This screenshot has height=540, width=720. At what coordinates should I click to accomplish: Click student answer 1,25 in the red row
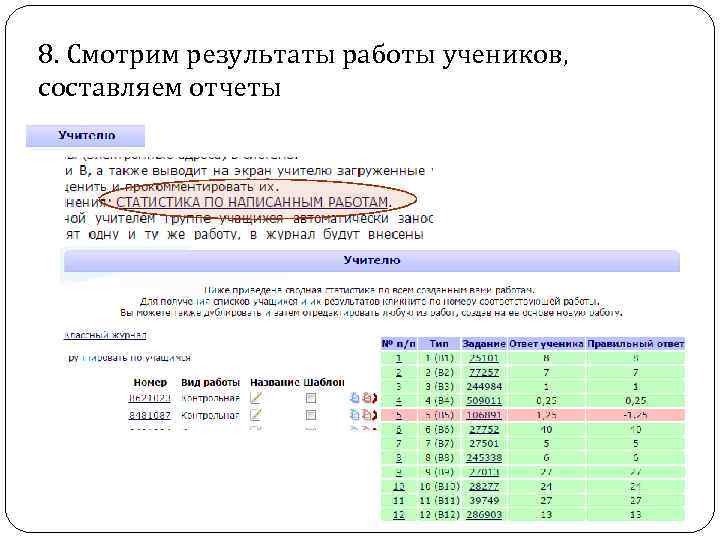(x=546, y=415)
